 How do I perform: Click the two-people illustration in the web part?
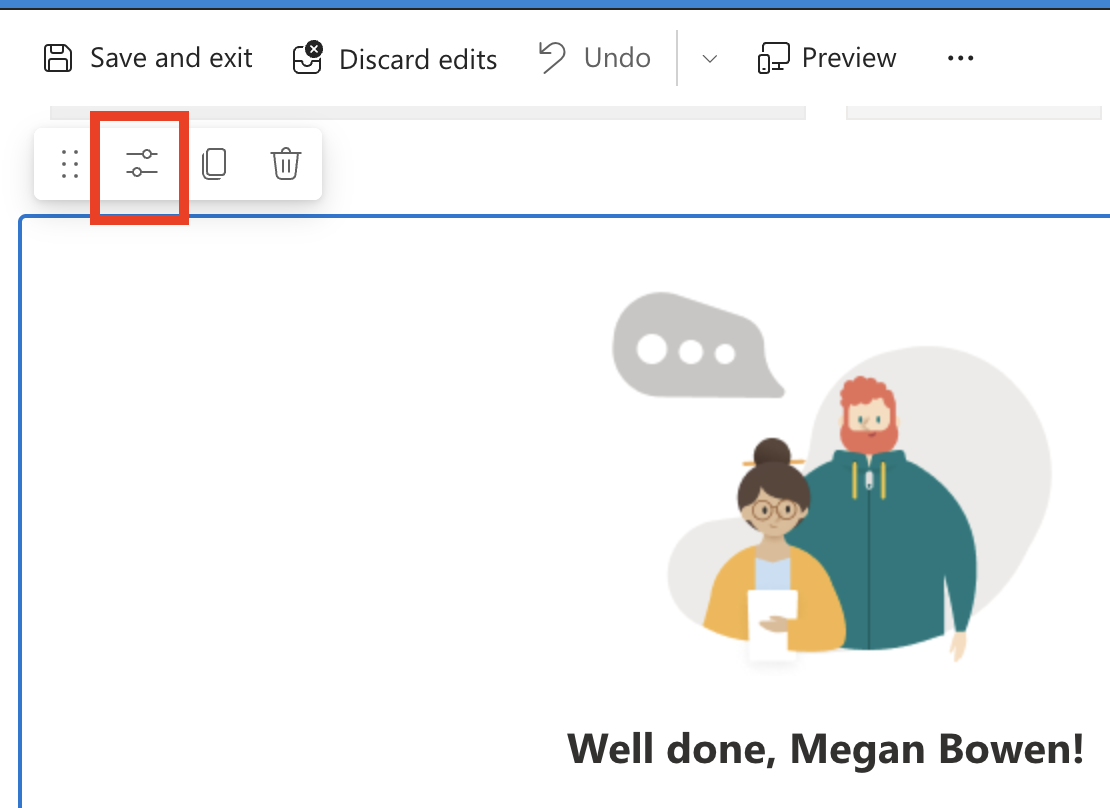point(832,476)
